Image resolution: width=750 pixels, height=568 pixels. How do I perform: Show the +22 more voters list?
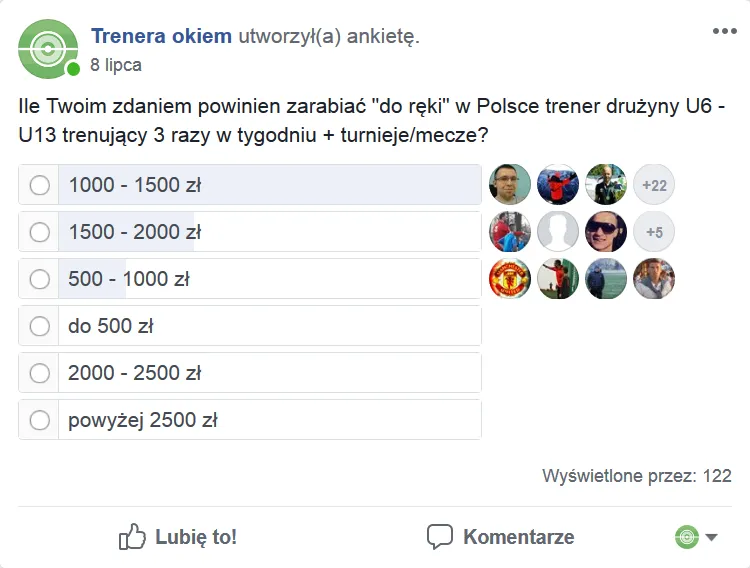pos(654,185)
